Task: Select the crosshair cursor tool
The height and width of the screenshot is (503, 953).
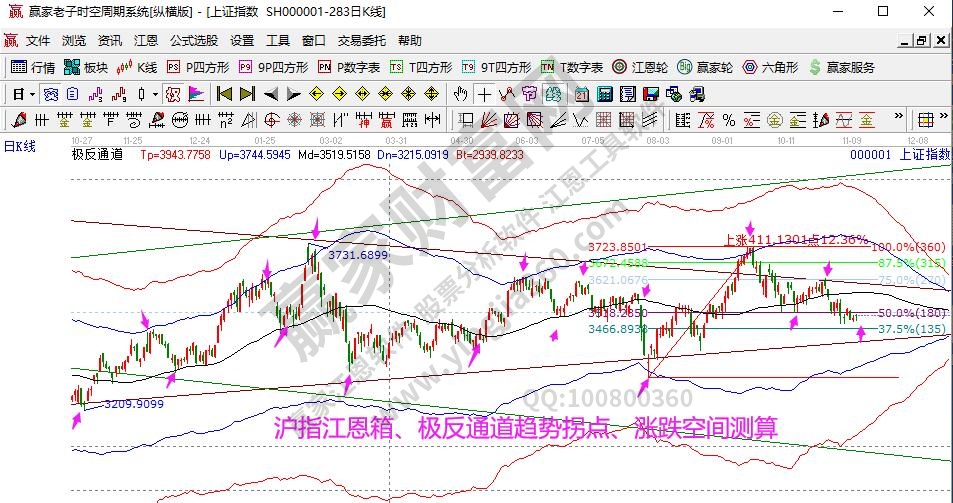Action: [484, 94]
